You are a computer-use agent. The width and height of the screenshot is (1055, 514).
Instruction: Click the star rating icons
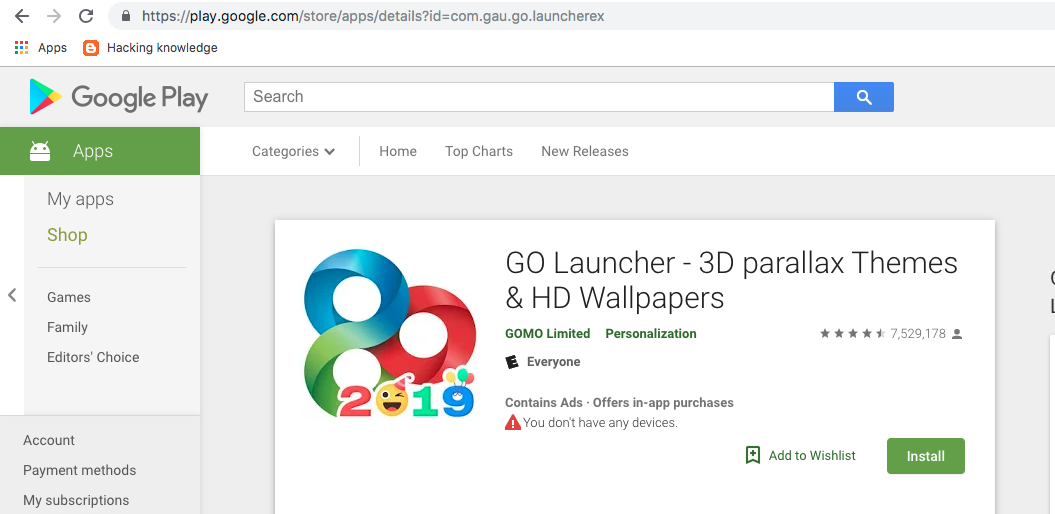[852, 334]
